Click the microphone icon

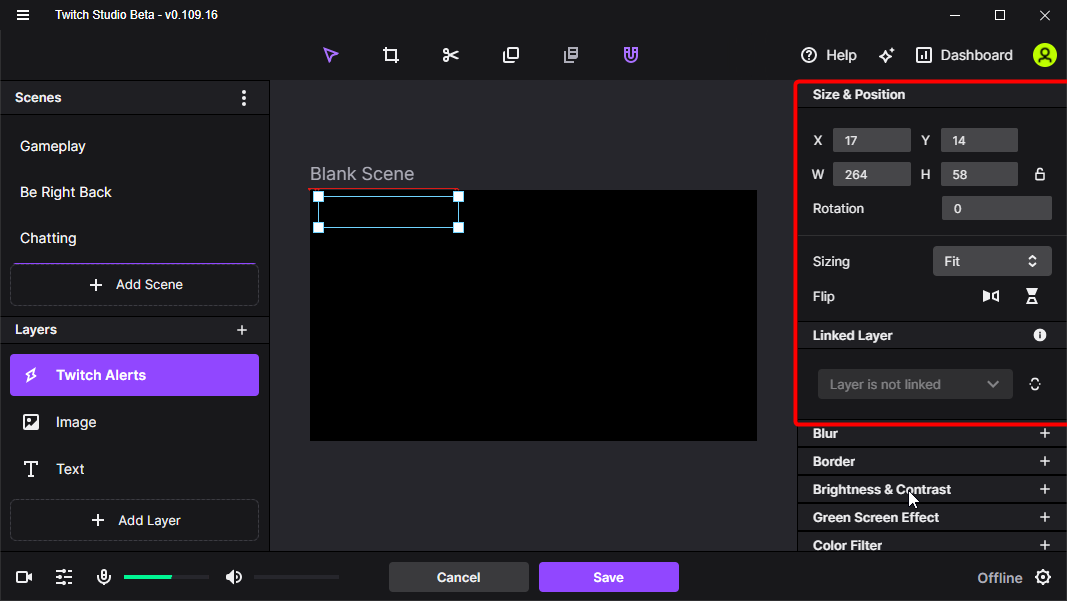[x=104, y=577]
